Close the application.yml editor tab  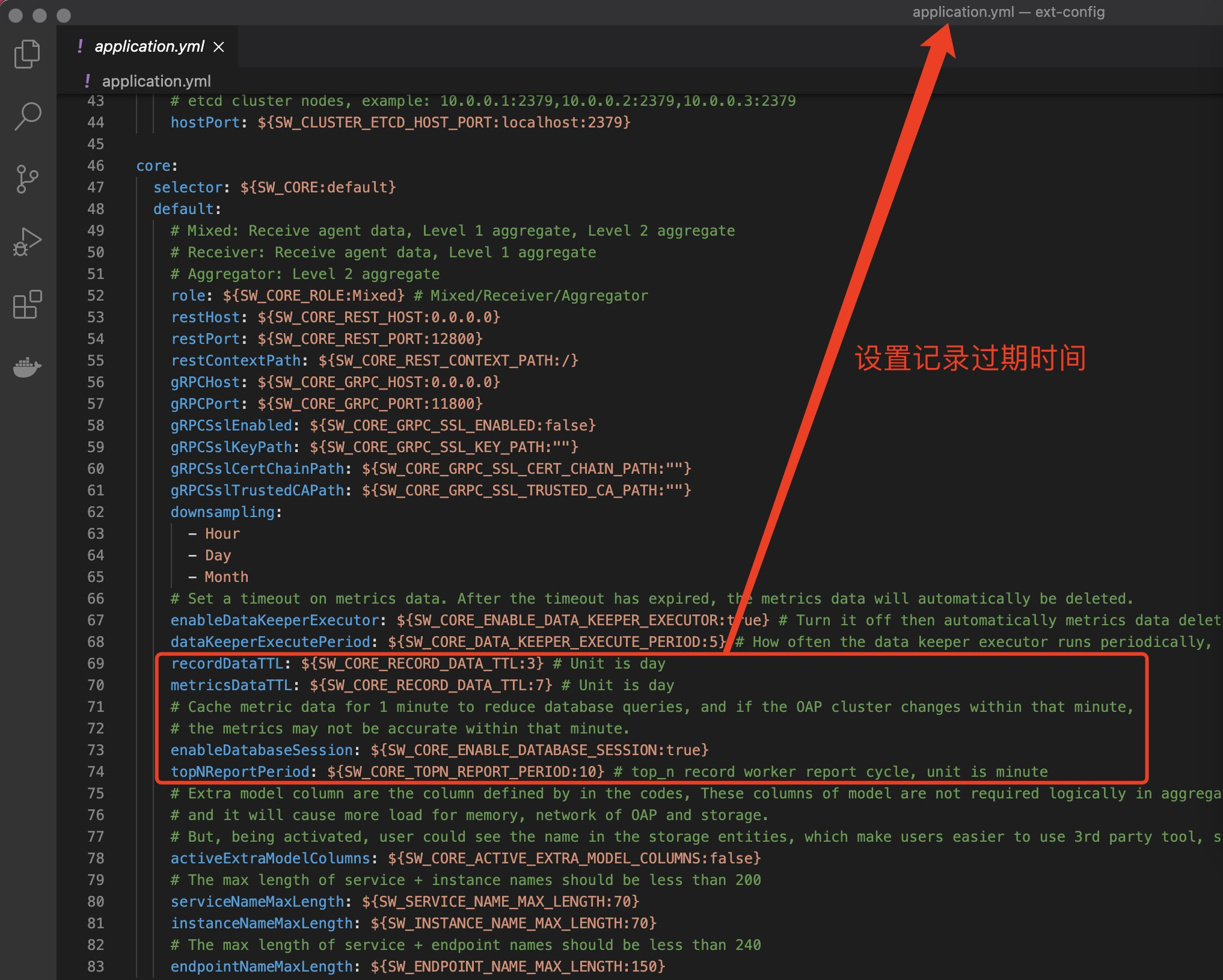tap(219, 47)
